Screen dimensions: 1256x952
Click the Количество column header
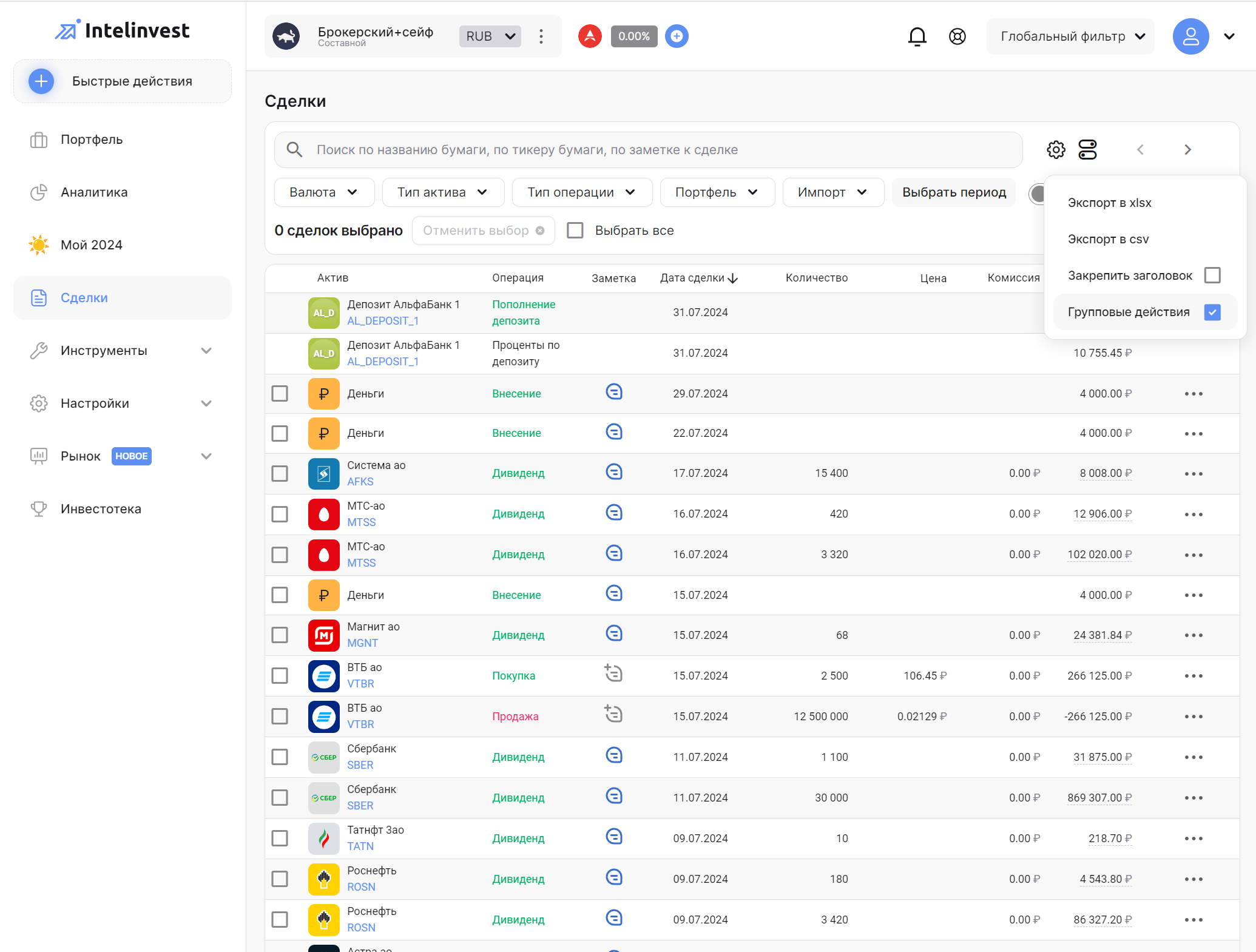(816, 278)
